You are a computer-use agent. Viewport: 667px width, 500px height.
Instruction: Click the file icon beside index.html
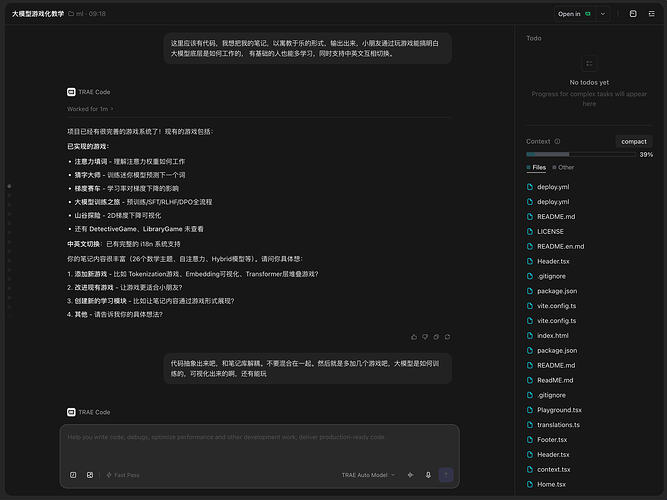click(x=530, y=335)
